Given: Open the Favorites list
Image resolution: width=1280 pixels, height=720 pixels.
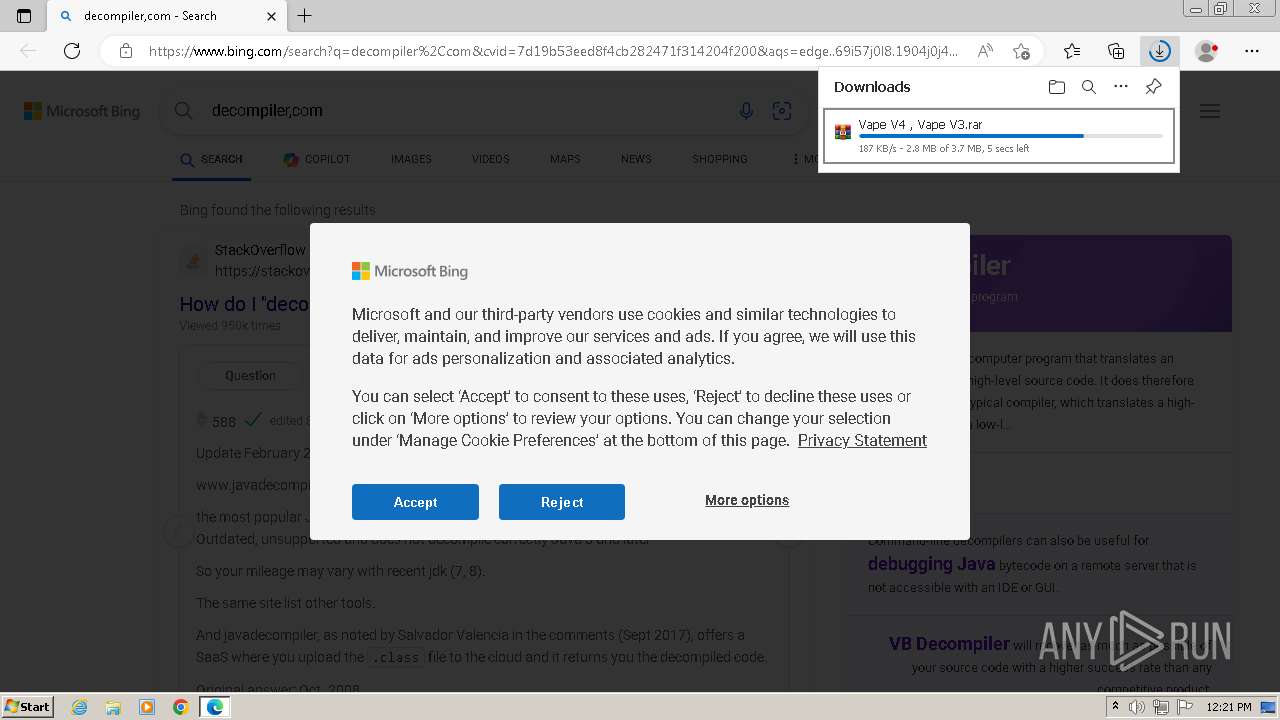Looking at the screenshot, I should (x=1072, y=51).
